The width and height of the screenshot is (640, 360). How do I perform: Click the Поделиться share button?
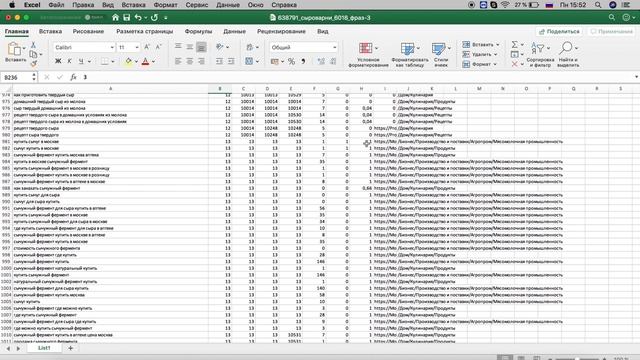coord(559,31)
